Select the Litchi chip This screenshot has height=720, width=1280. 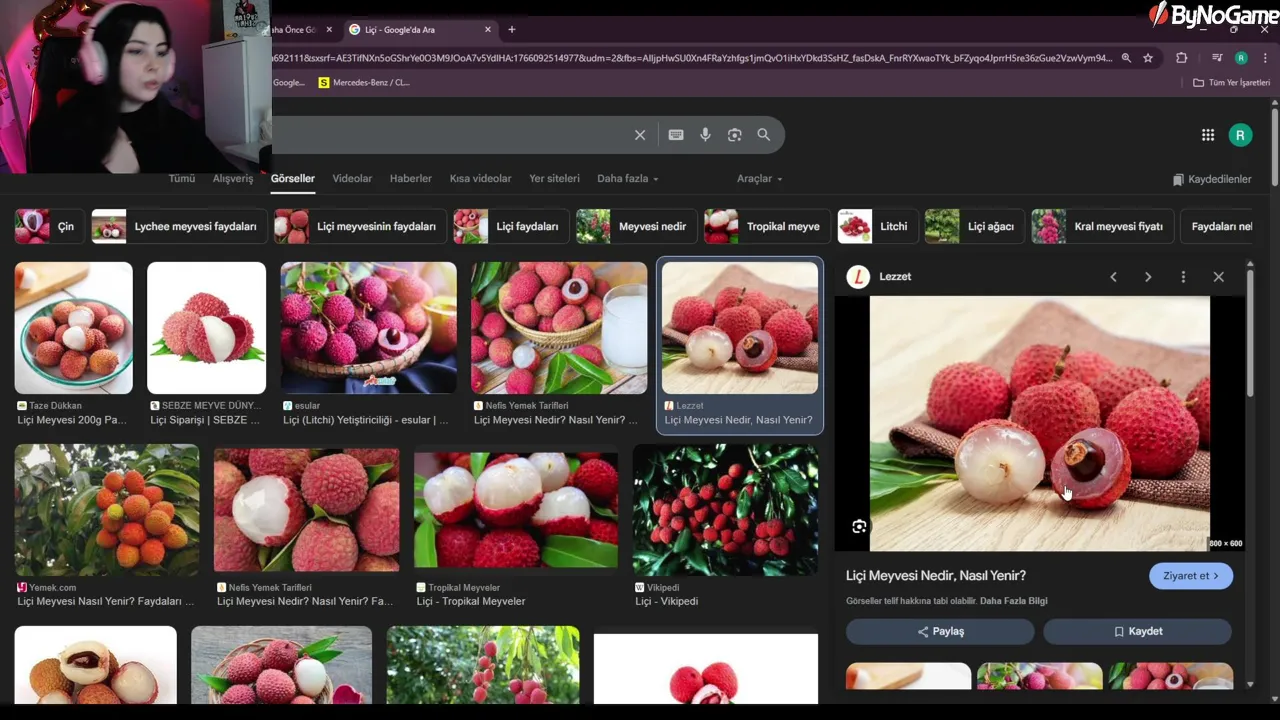(x=877, y=227)
